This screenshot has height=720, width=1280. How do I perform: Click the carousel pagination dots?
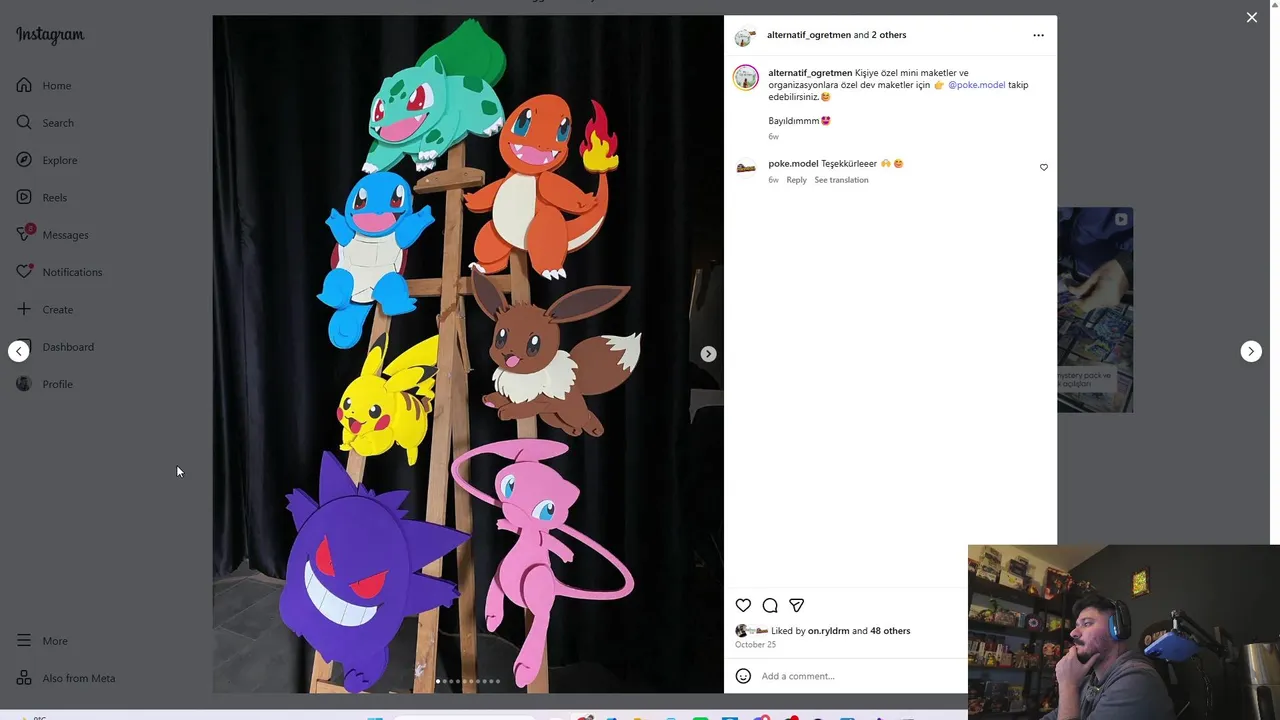(x=468, y=681)
